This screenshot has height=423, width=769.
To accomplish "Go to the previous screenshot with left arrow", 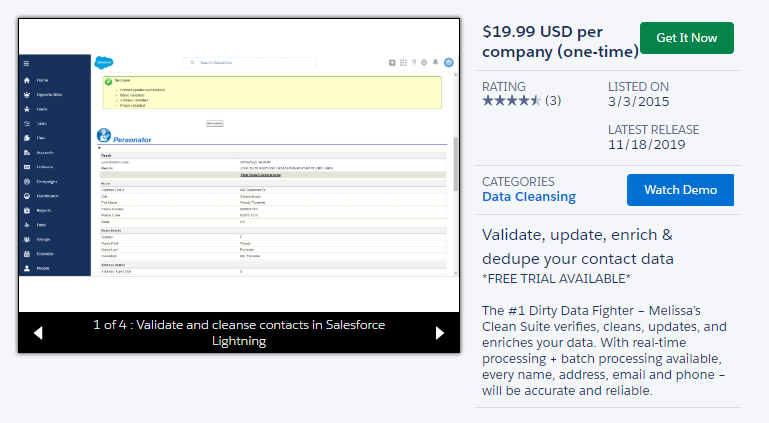I will pos(38,333).
